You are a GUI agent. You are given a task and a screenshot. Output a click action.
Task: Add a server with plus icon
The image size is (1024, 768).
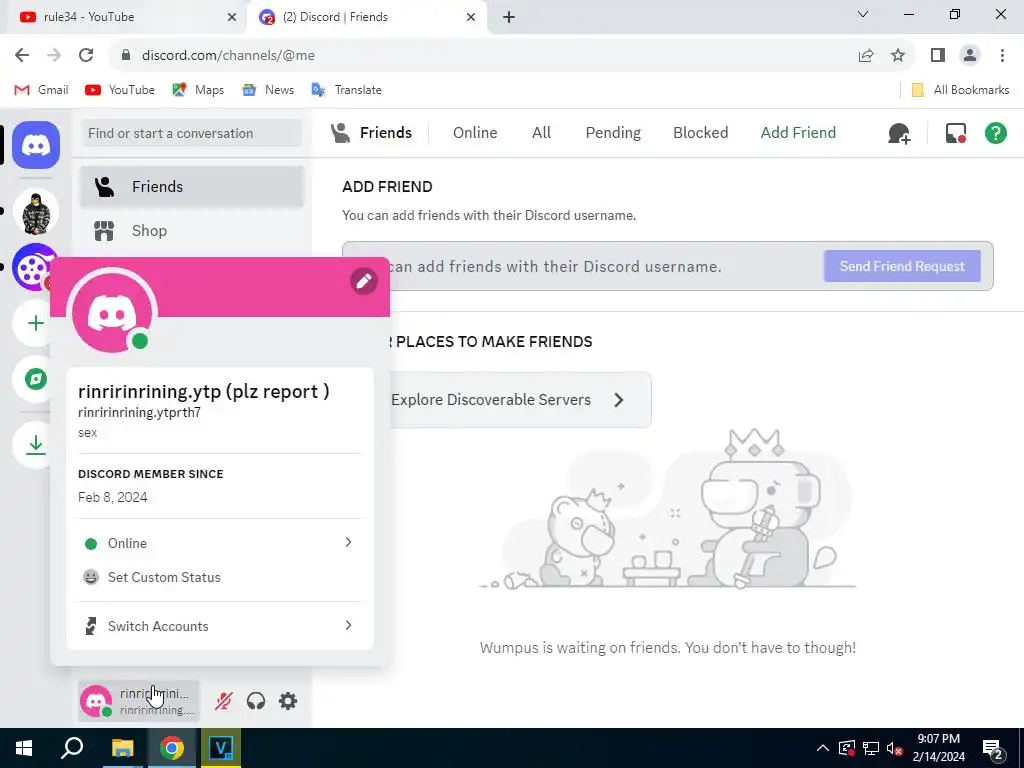(x=36, y=323)
